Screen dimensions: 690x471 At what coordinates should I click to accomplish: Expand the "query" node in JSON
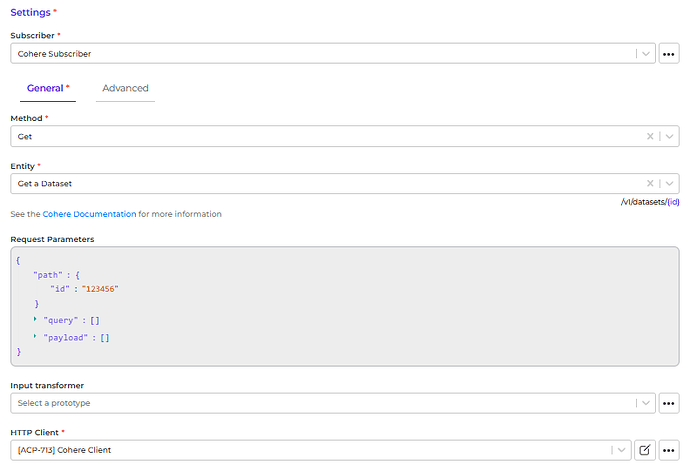click(35, 319)
